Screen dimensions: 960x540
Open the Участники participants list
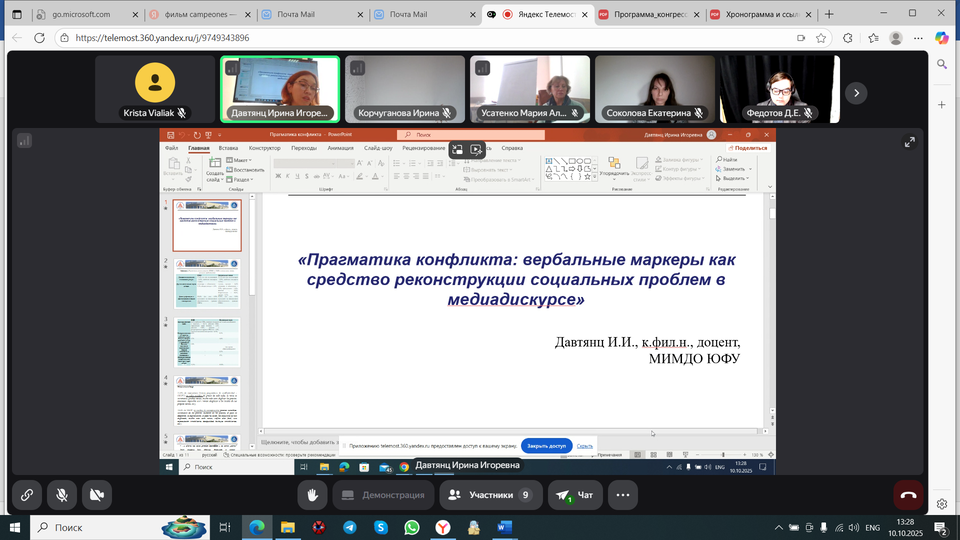pyautogui.click(x=490, y=494)
